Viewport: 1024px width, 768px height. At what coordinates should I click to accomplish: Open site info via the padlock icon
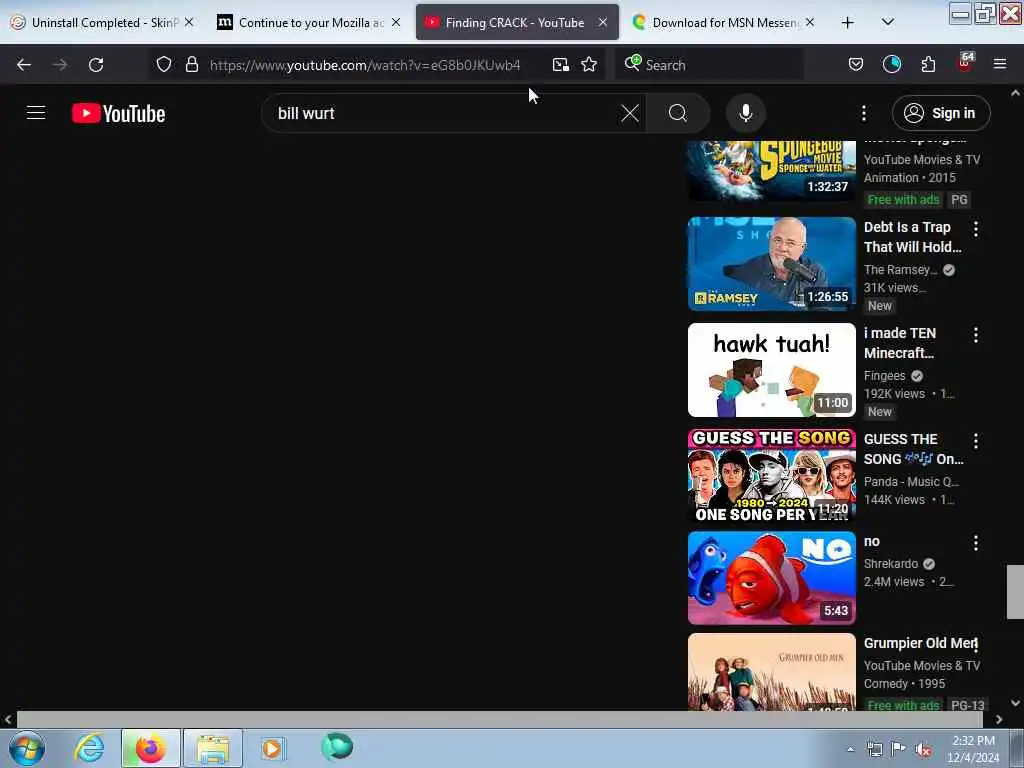191,65
